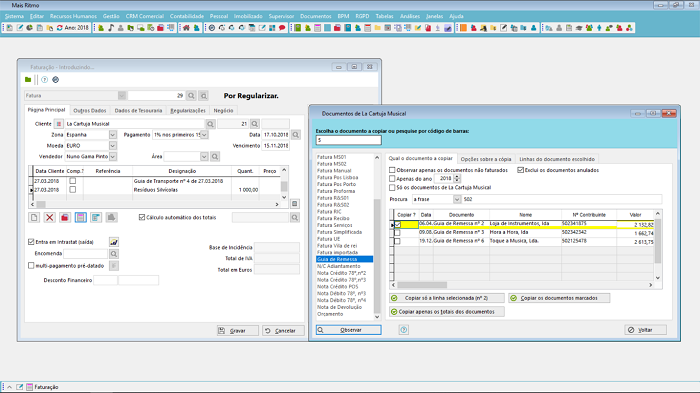Image resolution: width=700 pixels, height=393 pixels.
Task: Disable Cálculo automático dos totais checkbox
Action: (x=142, y=217)
